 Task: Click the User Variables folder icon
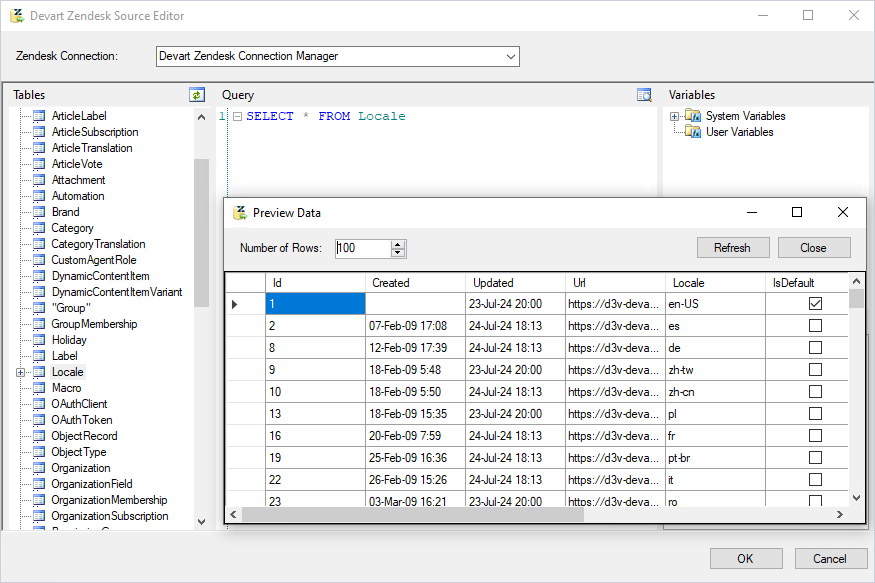pyautogui.click(x=692, y=131)
